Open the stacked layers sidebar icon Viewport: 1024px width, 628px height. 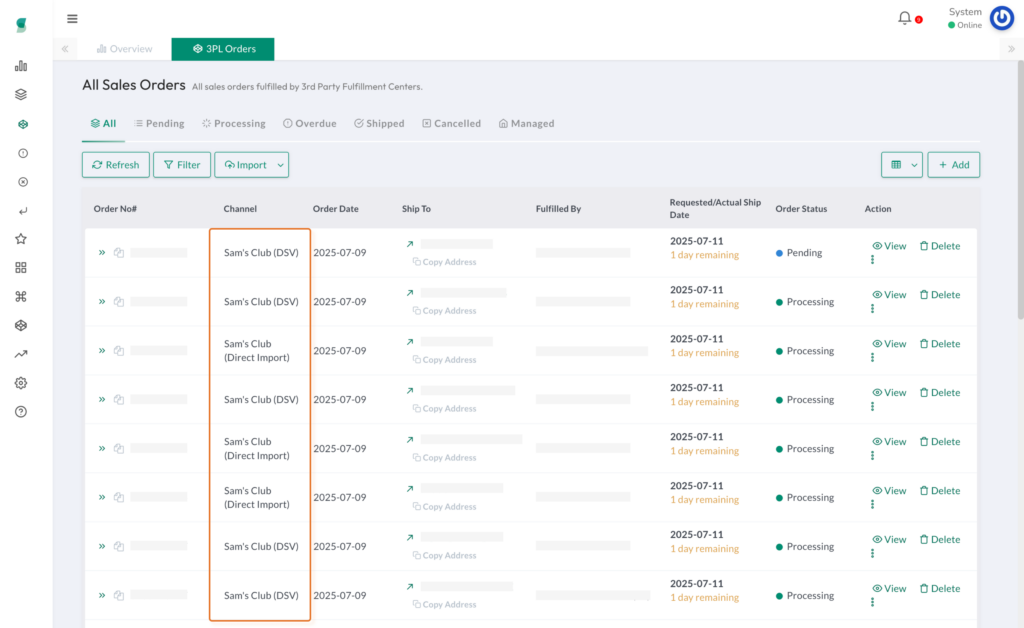[21, 95]
